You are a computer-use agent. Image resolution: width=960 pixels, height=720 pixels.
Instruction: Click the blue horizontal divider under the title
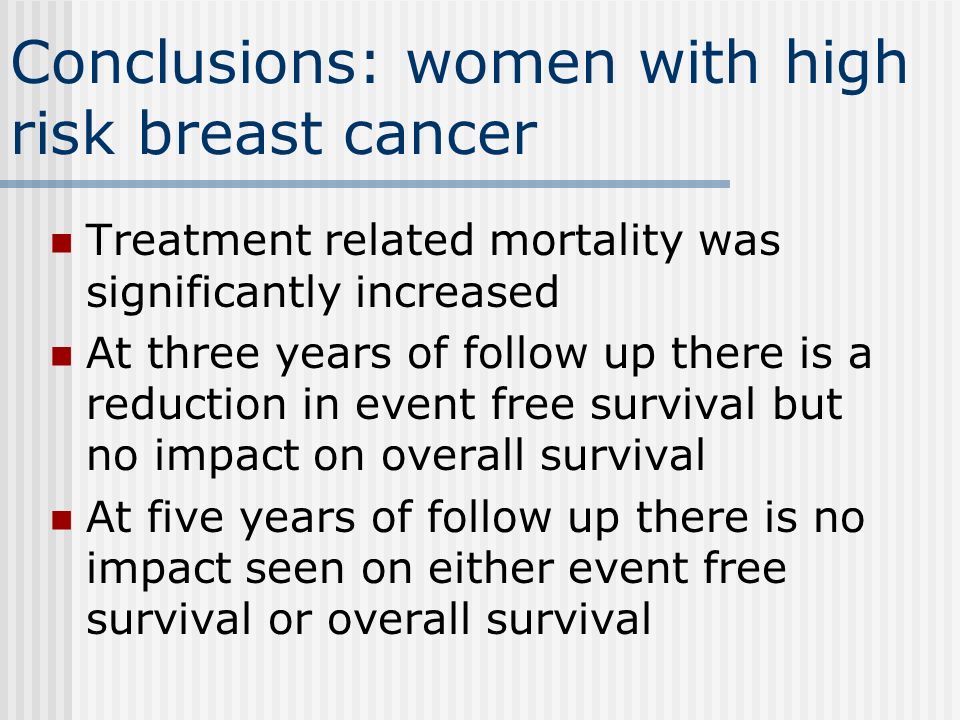365,184
